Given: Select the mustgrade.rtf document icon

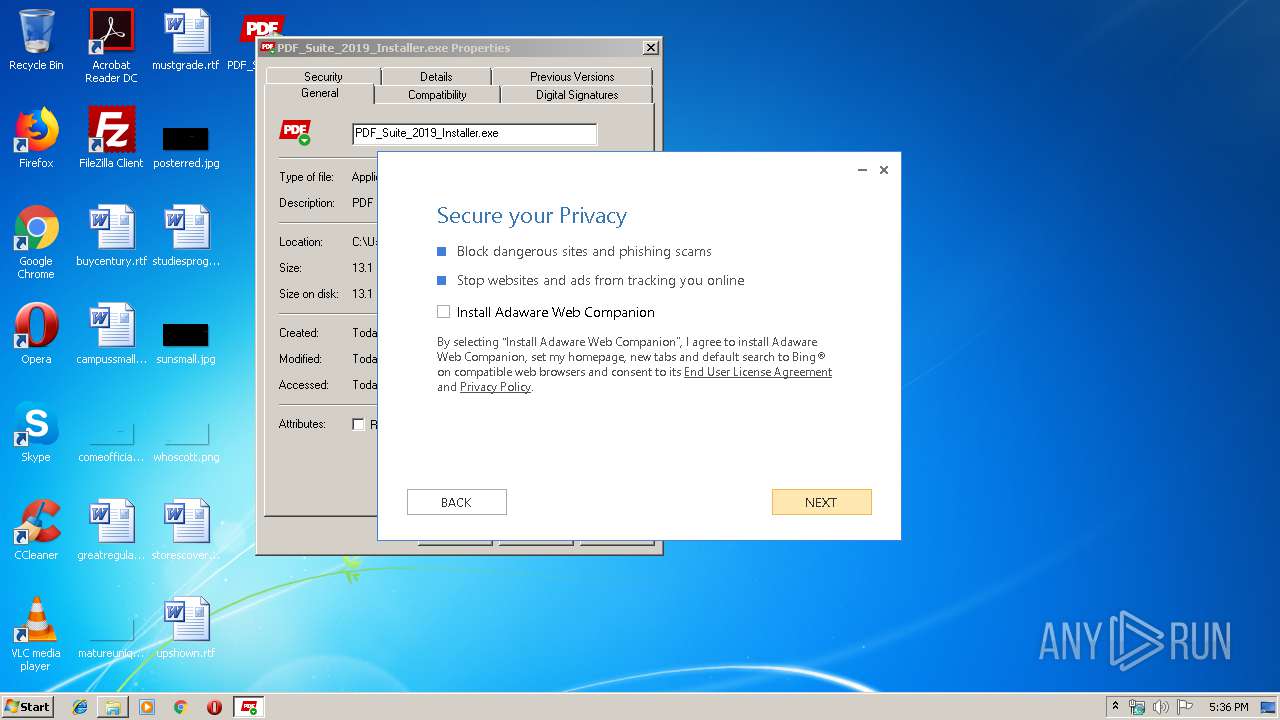Looking at the screenshot, I should (x=186, y=40).
